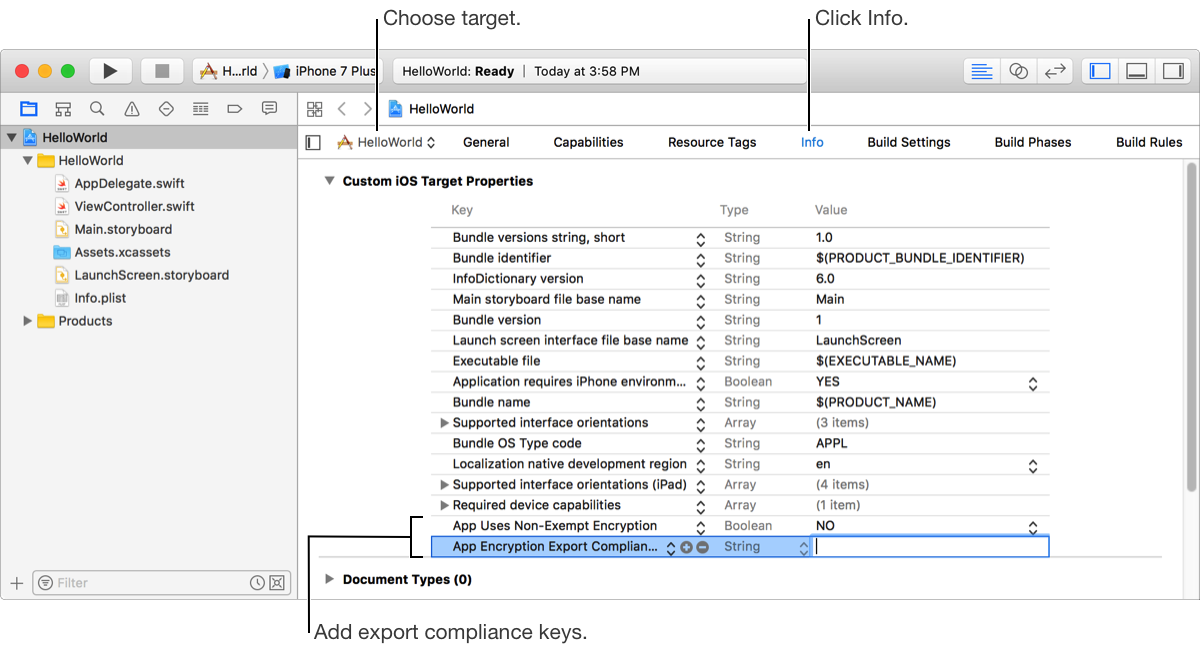Open the Test navigator diamond icon
This screenshot has height=650, width=1200.
click(166, 108)
